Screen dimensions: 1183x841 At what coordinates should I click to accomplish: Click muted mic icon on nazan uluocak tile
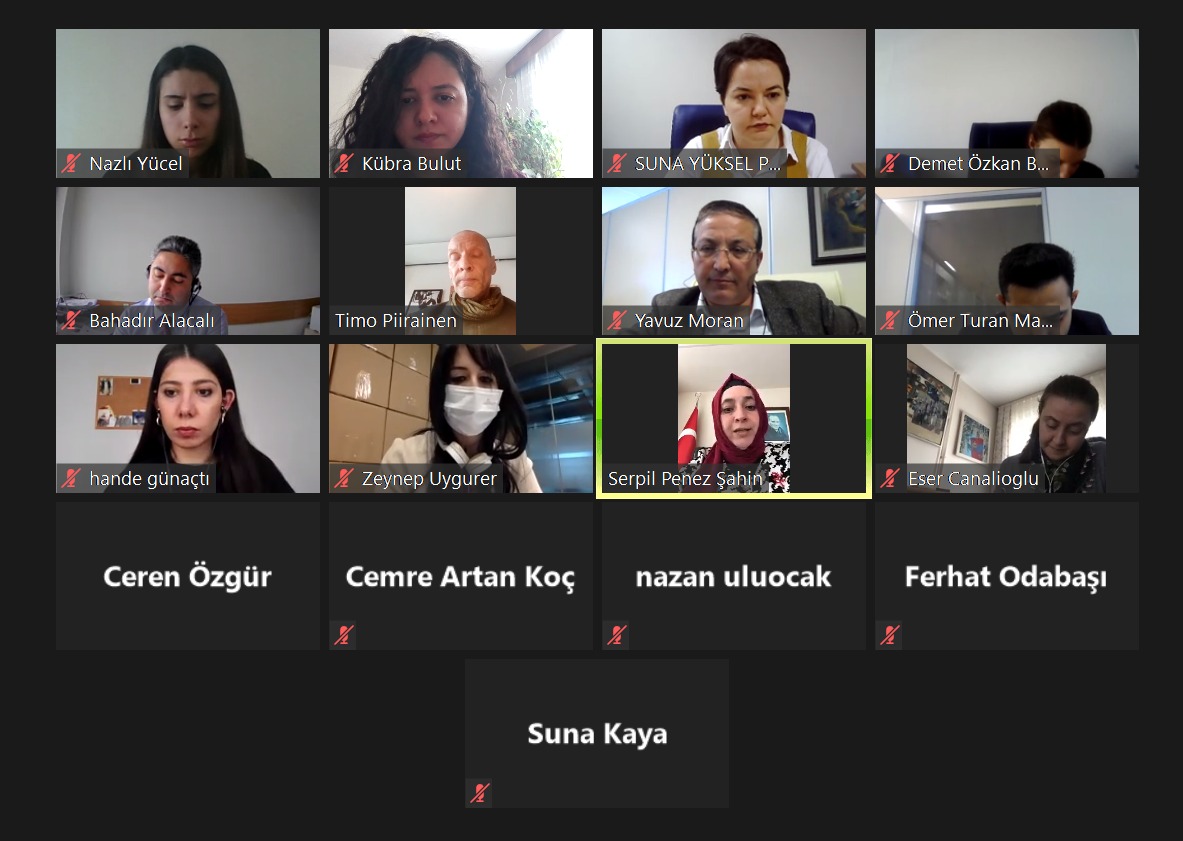[x=617, y=635]
